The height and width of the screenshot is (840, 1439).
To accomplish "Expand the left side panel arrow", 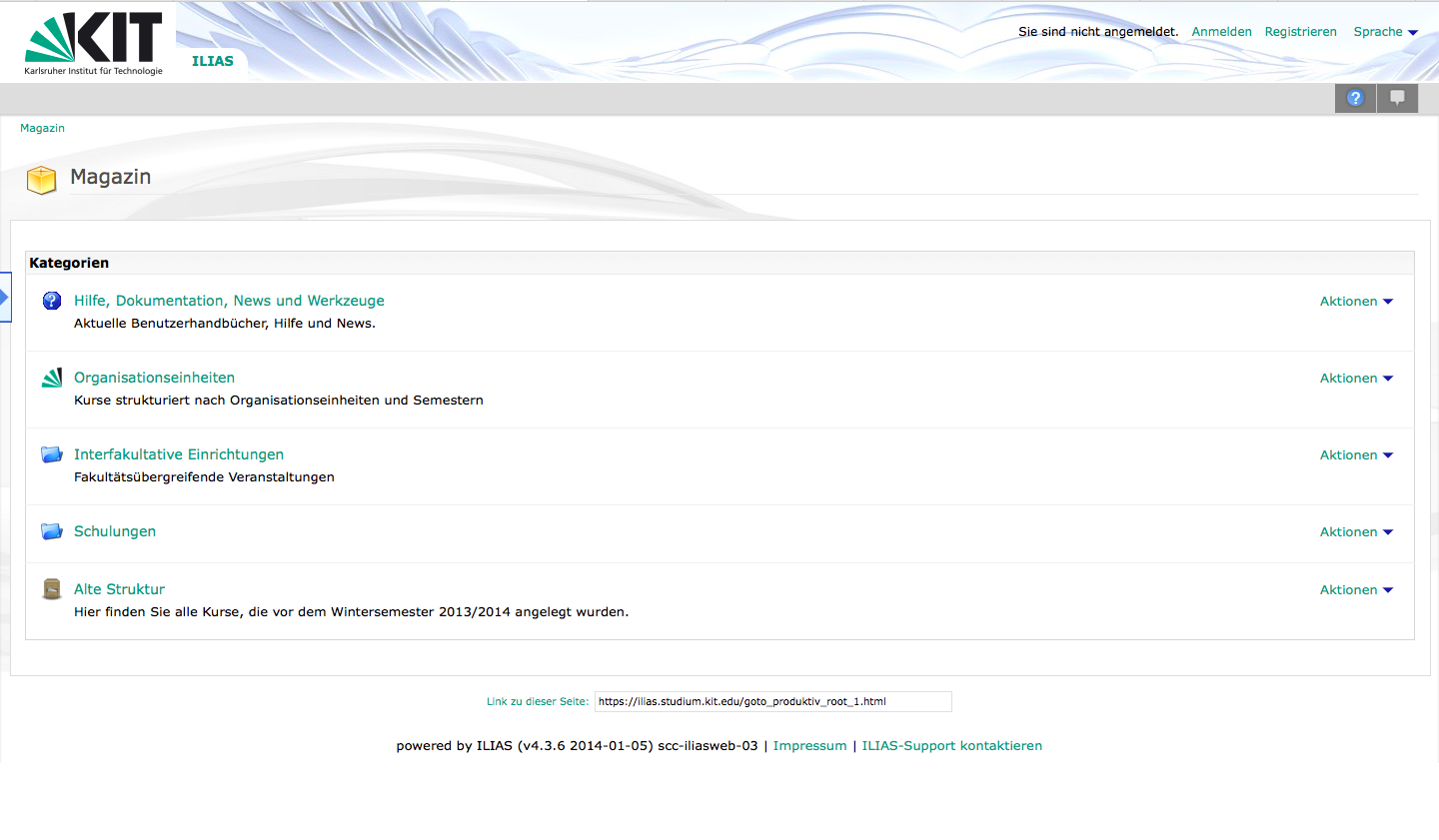I will coord(5,298).
